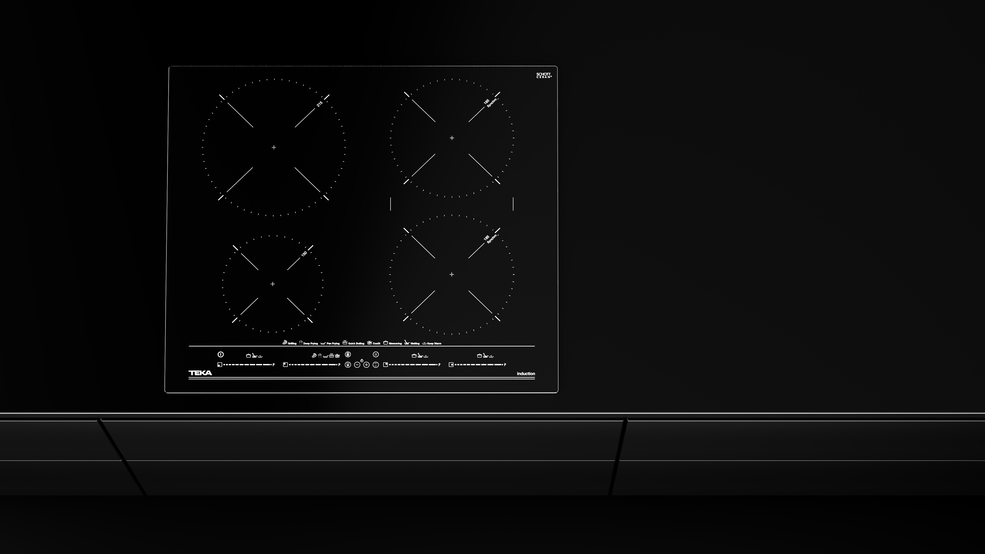Tap the Keep Warm function legend icon
The width and height of the screenshot is (985, 554).
click(x=424, y=343)
